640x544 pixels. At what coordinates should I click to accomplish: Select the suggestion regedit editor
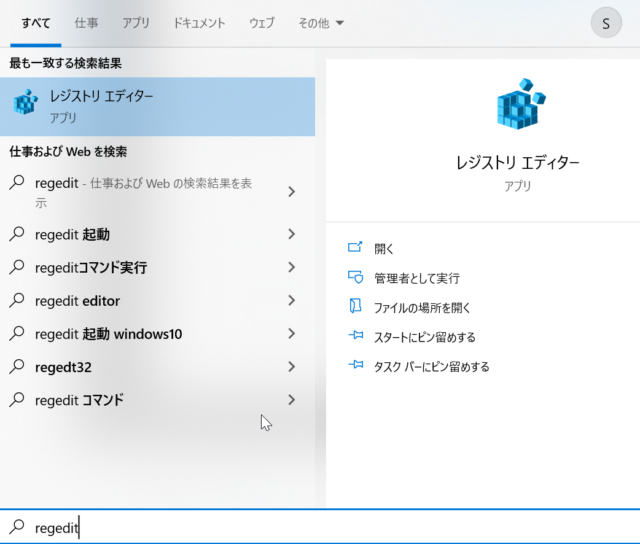[157, 301]
